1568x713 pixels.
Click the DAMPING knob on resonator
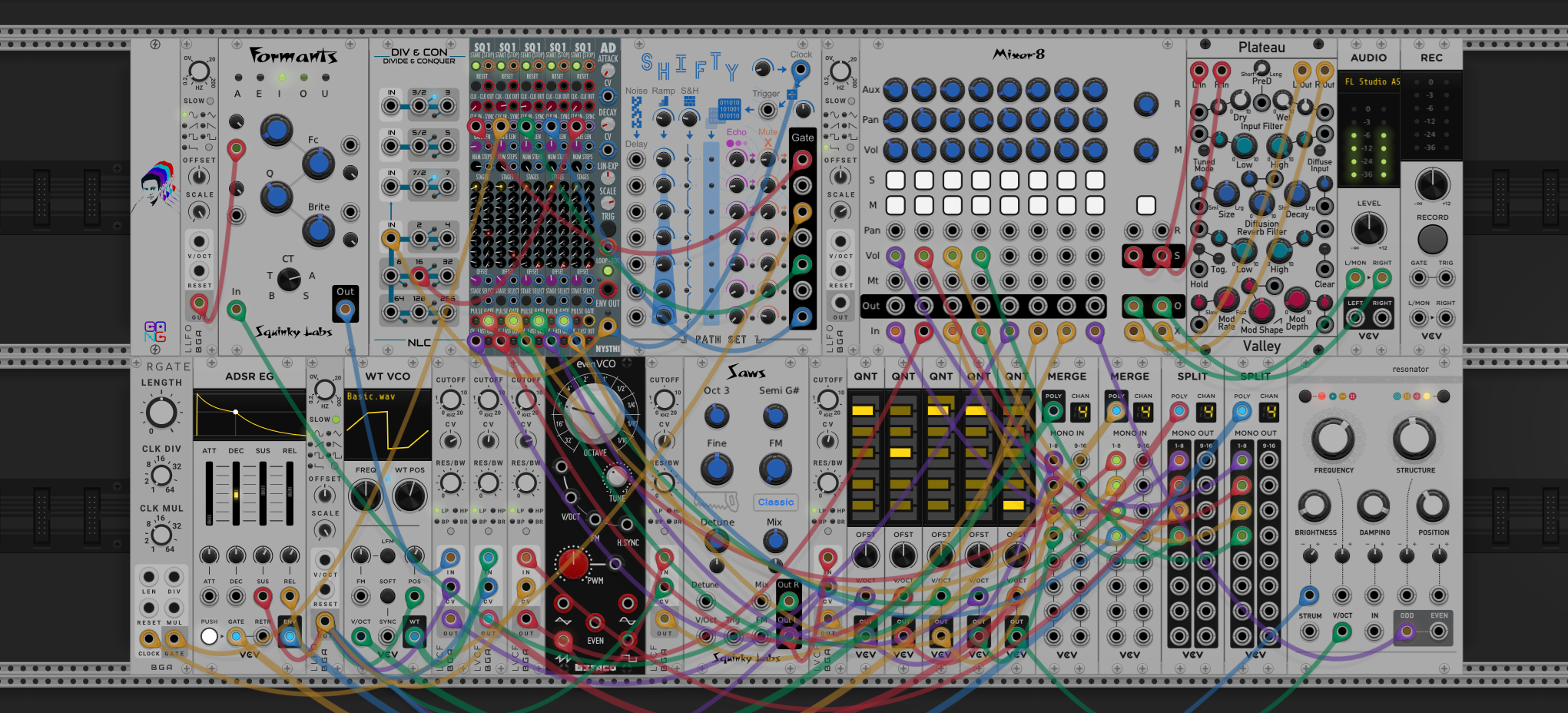pos(1373,506)
